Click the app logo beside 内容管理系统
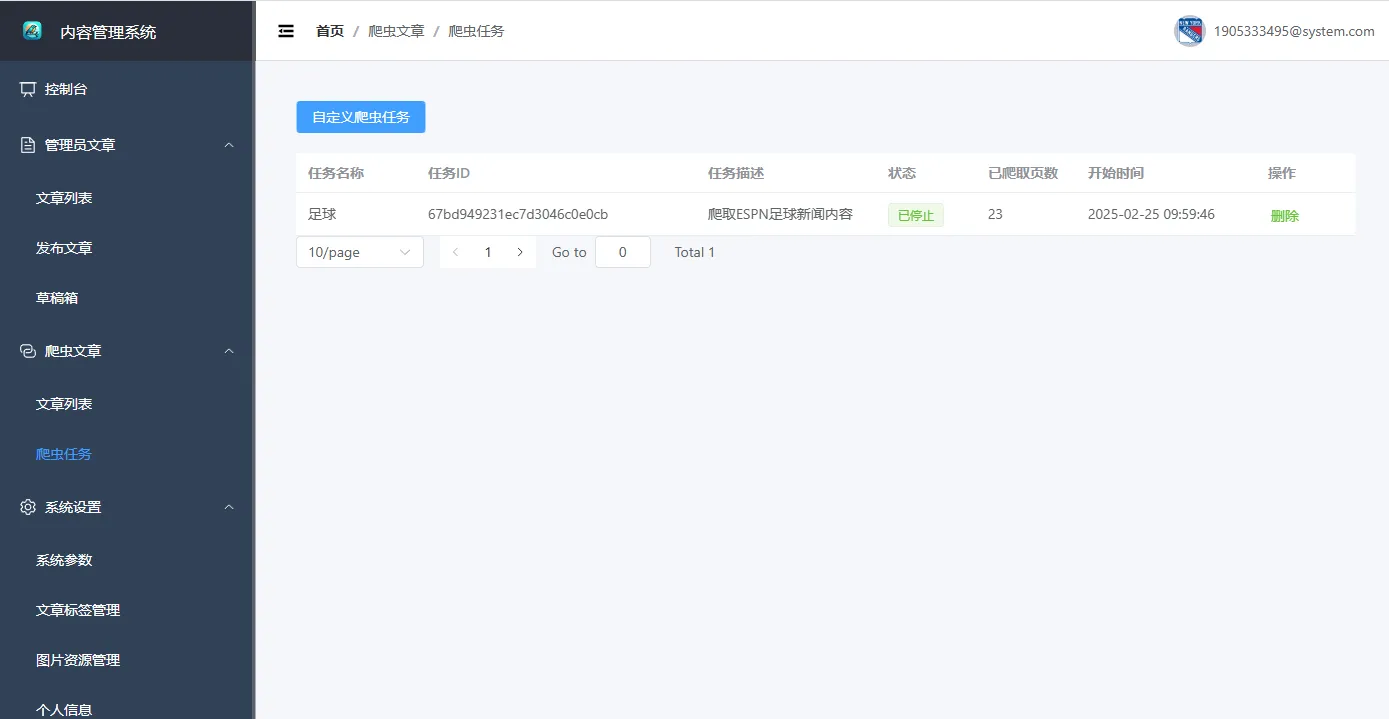The image size is (1389, 719). pos(32,31)
